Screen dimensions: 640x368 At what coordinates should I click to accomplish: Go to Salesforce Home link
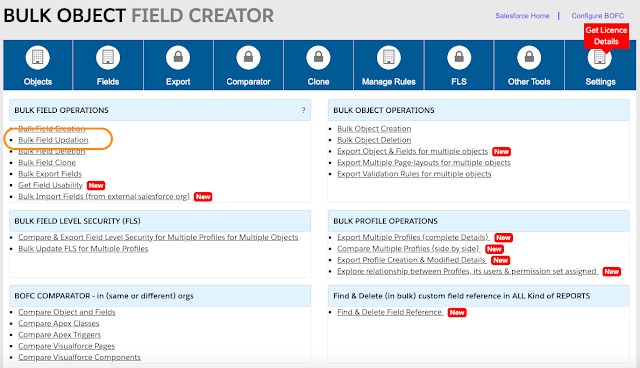pyautogui.click(x=522, y=16)
